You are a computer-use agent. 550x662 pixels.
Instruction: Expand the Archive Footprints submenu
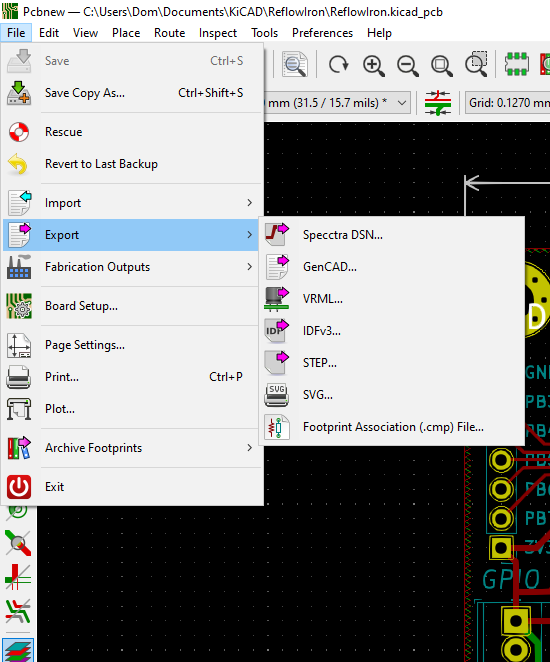[x=131, y=448]
